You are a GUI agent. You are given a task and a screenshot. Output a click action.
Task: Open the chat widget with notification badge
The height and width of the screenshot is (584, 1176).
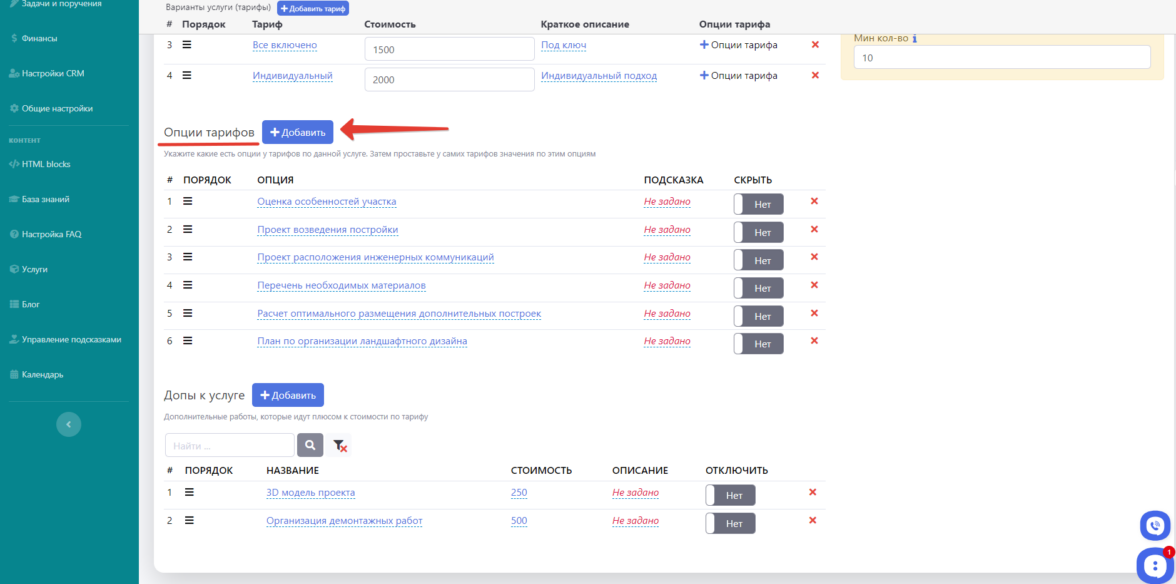[x=1153, y=565]
